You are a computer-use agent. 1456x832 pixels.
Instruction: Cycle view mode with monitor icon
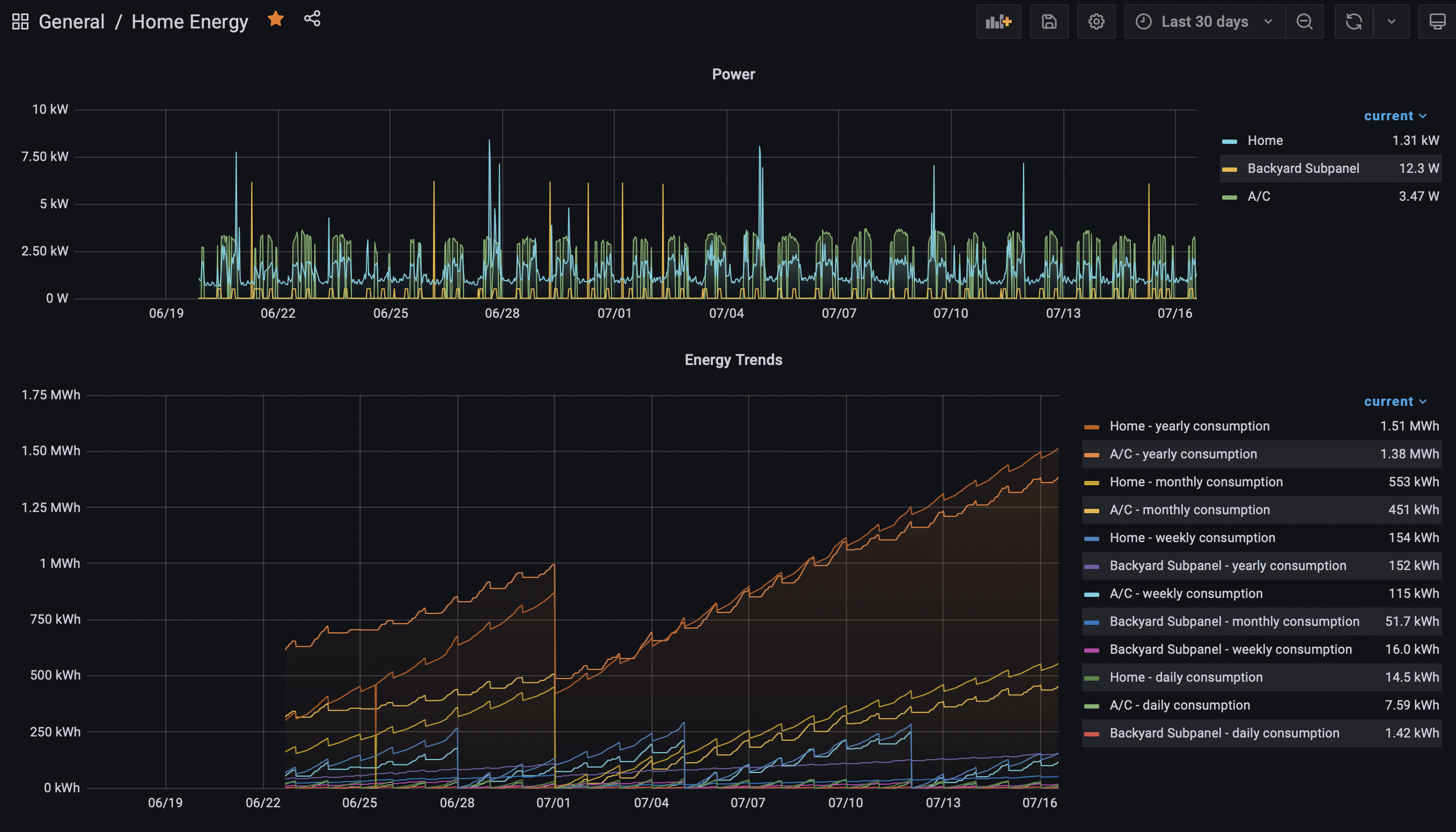[1437, 21]
